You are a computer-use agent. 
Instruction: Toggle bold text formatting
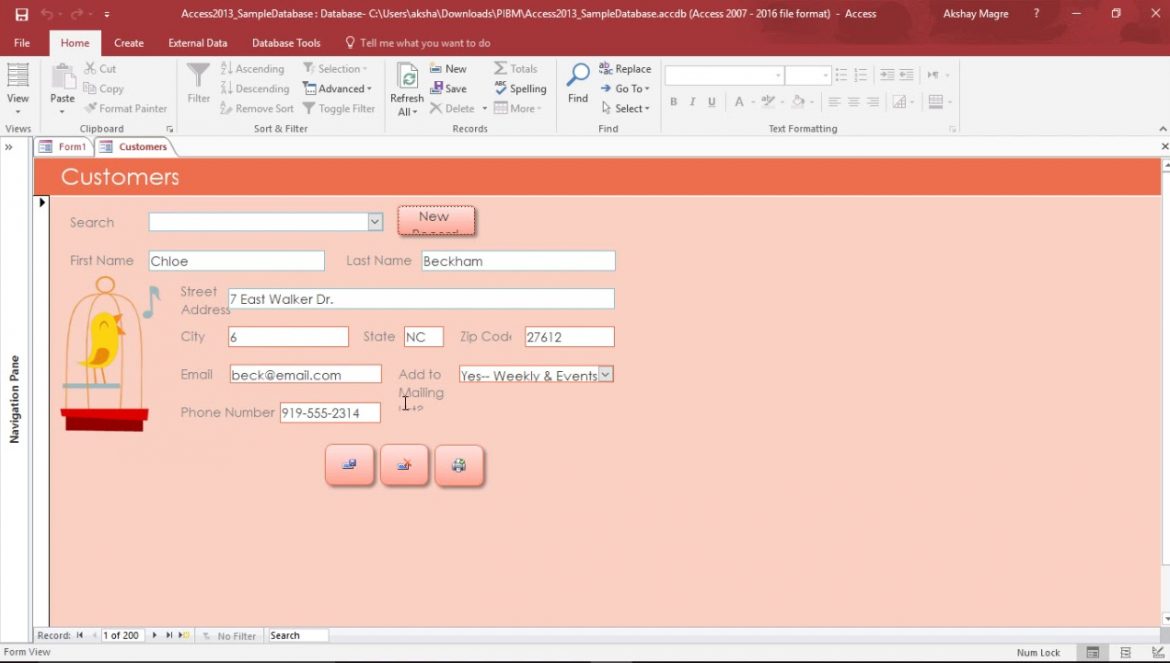[x=673, y=101]
